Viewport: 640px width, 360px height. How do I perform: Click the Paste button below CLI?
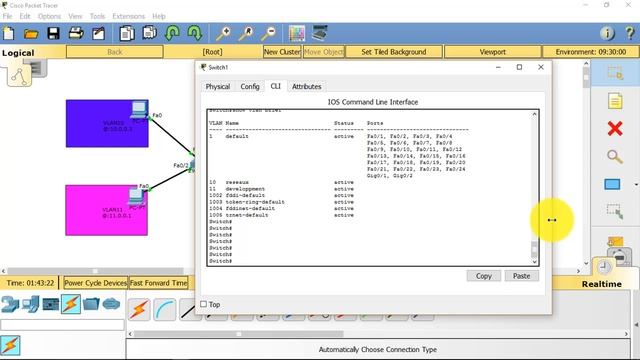521,276
